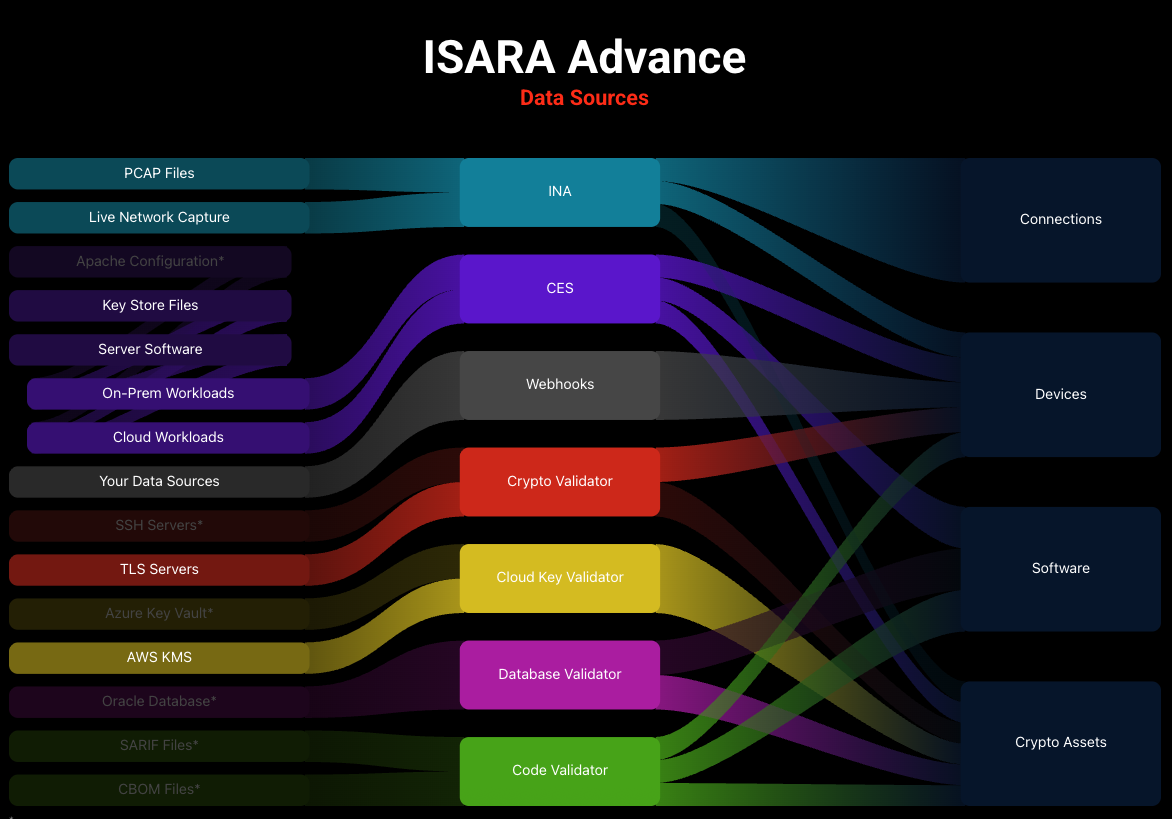
Task: Select the Crypto Validator box
Action: click(560, 482)
